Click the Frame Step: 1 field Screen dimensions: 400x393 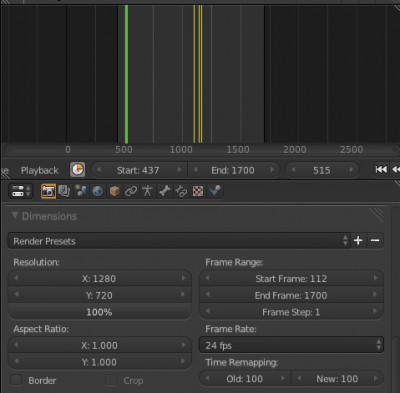click(x=291, y=312)
